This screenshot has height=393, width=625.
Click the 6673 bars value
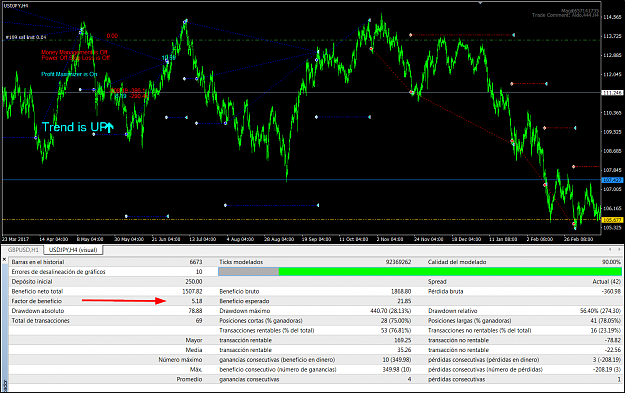point(196,262)
